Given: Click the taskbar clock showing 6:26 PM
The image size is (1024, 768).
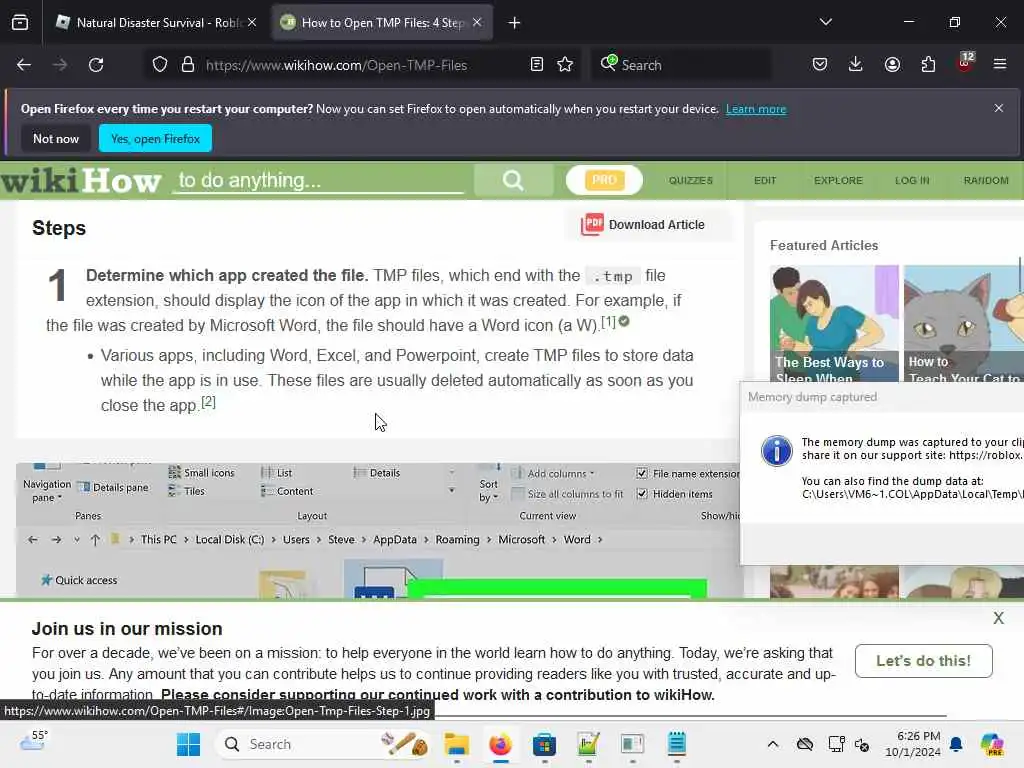Looking at the screenshot, I should pyautogui.click(x=912, y=744).
